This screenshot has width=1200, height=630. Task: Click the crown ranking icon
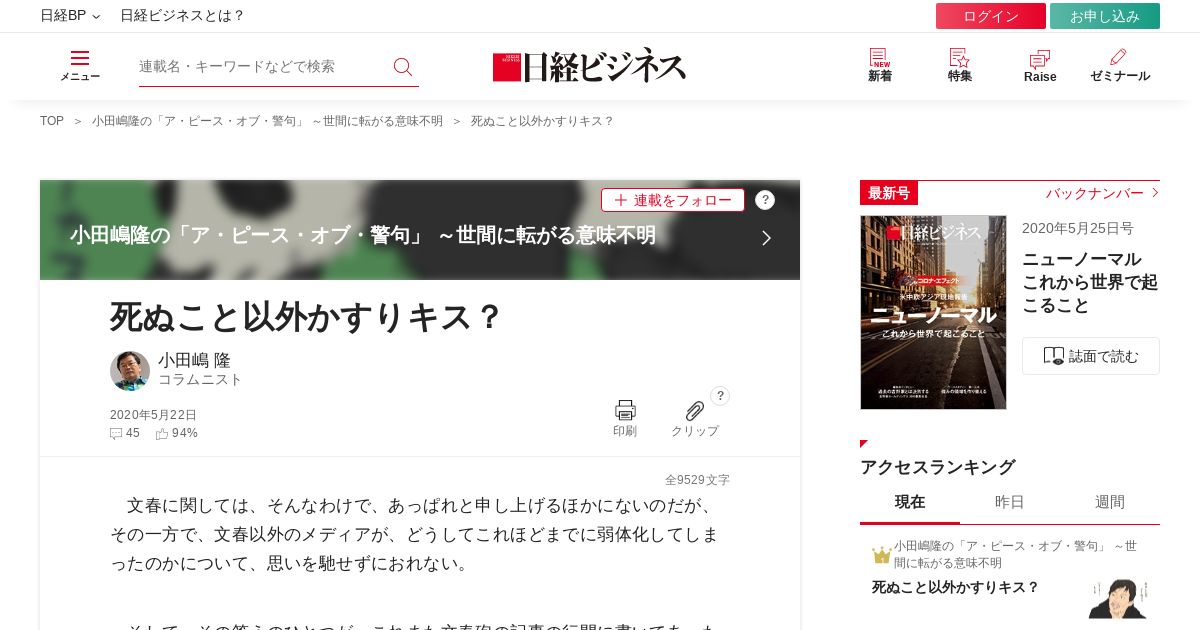pyautogui.click(x=881, y=555)
